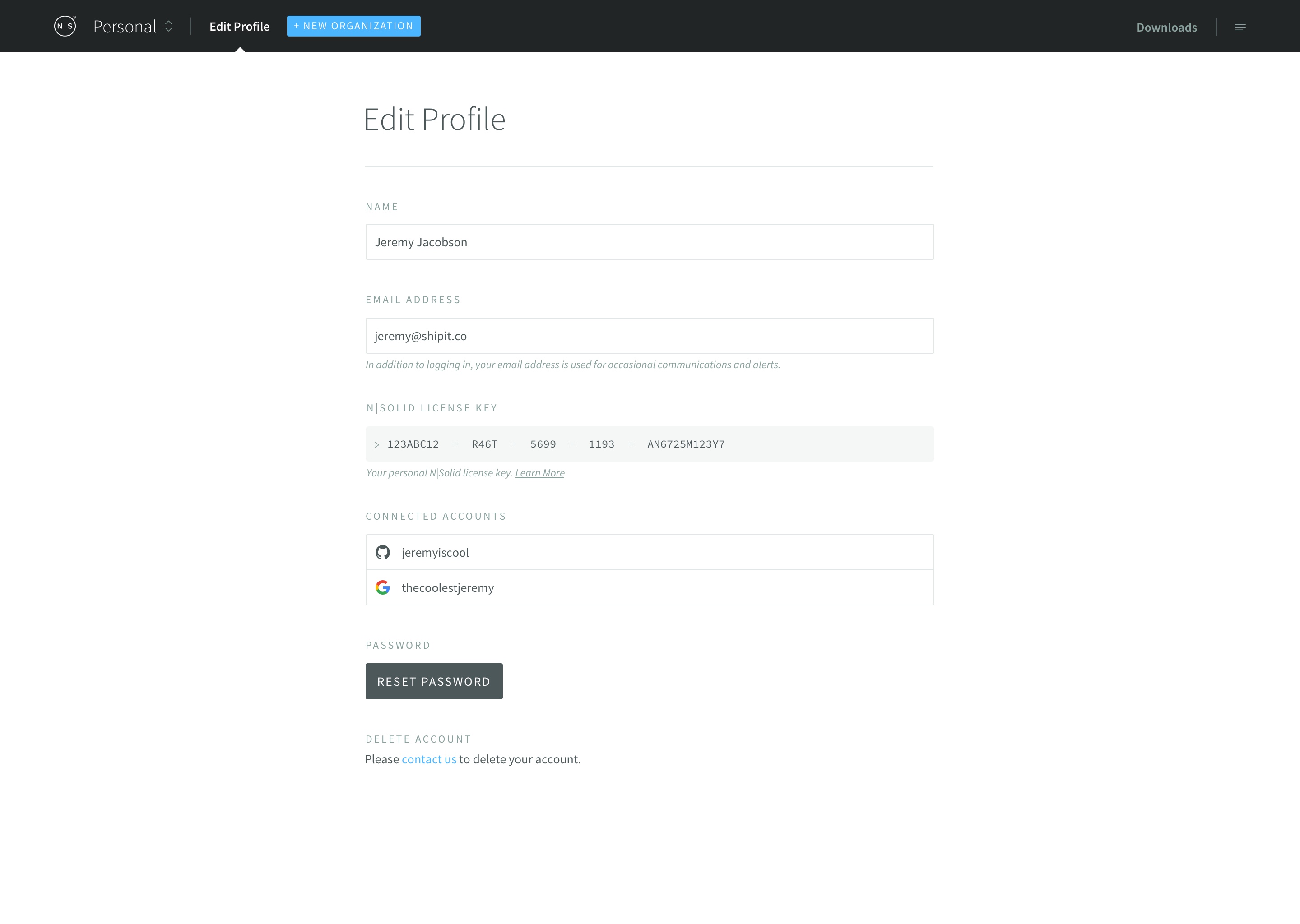Select the license key text 123ABC12
The width and height of the screenshot is (1300, 924).
[413, 444]
